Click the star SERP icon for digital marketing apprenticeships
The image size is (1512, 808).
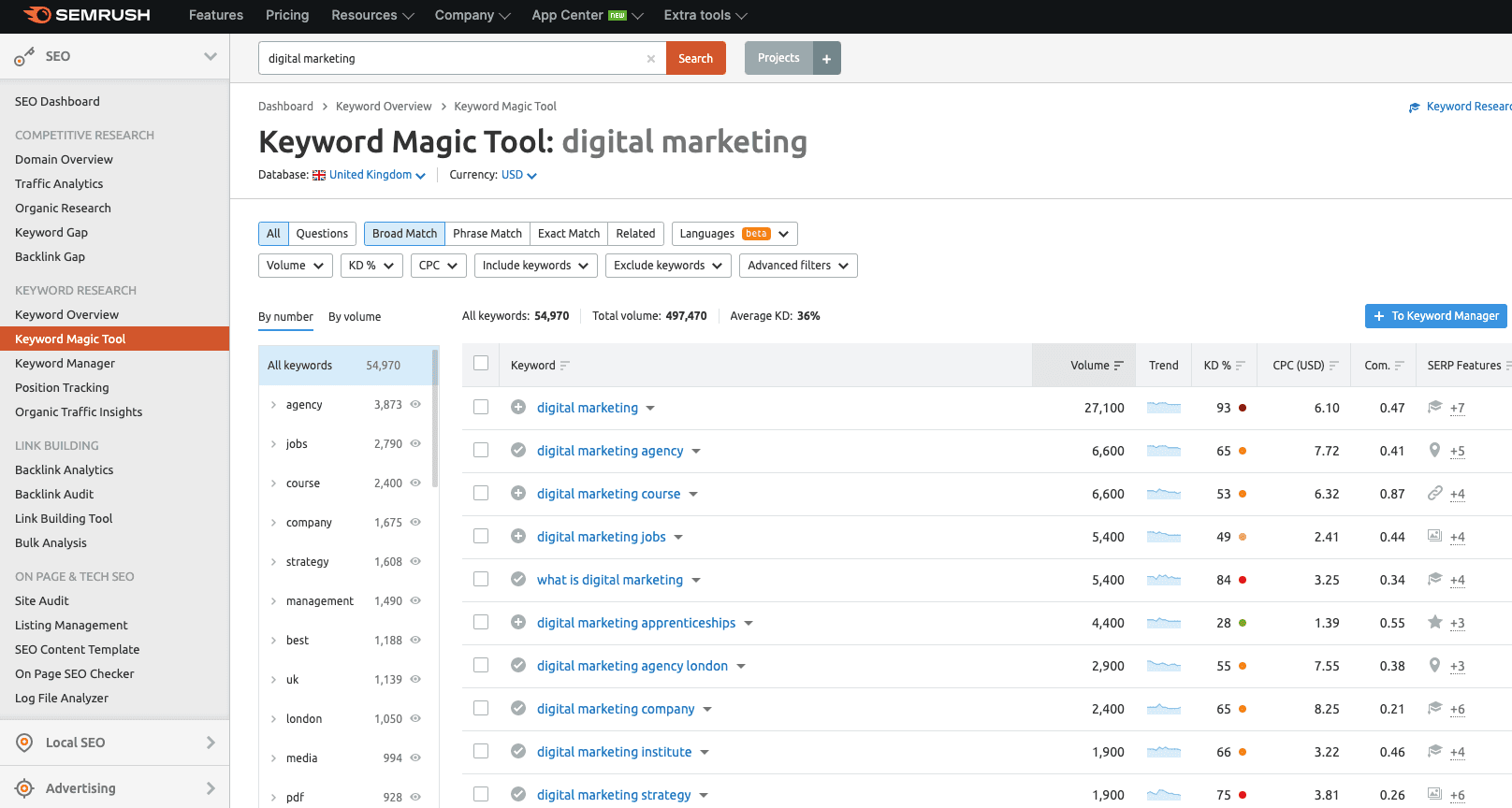(x=1434, y=622)
